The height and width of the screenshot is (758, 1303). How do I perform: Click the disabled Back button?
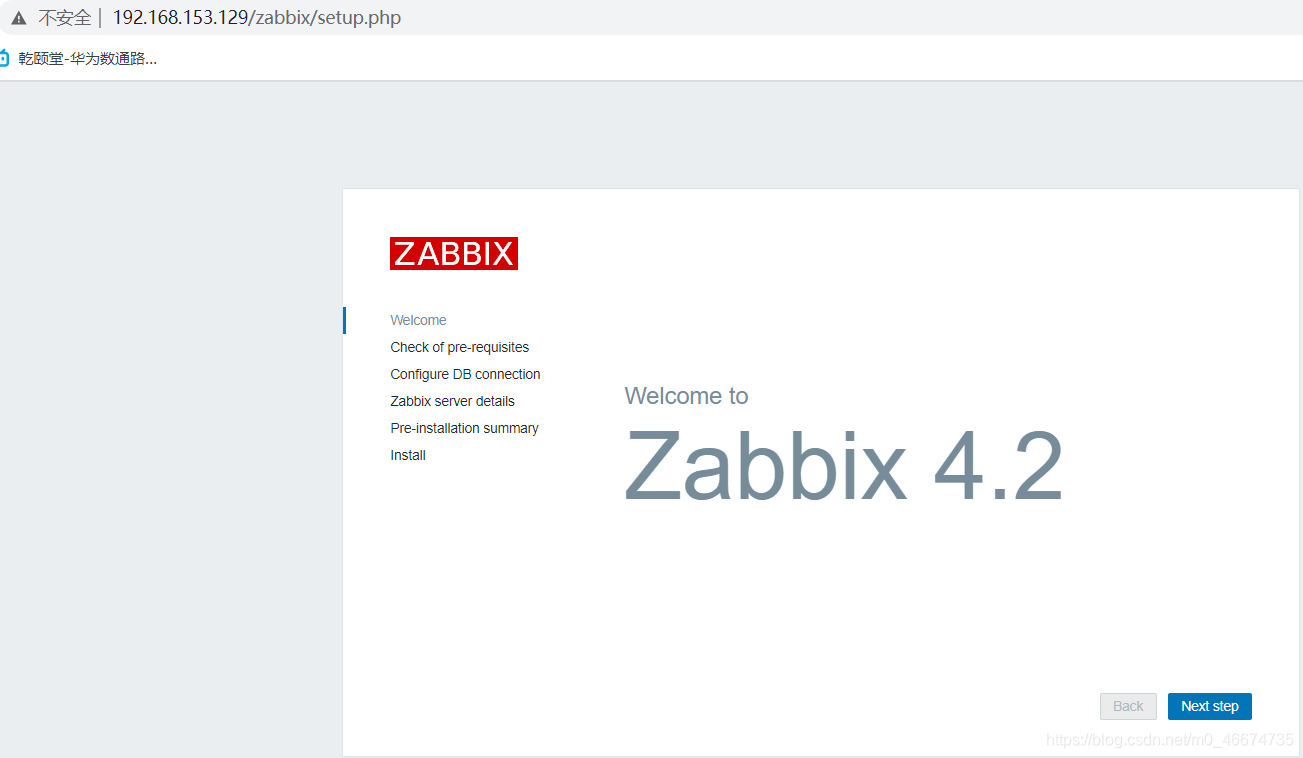(x=1128, y=706)
